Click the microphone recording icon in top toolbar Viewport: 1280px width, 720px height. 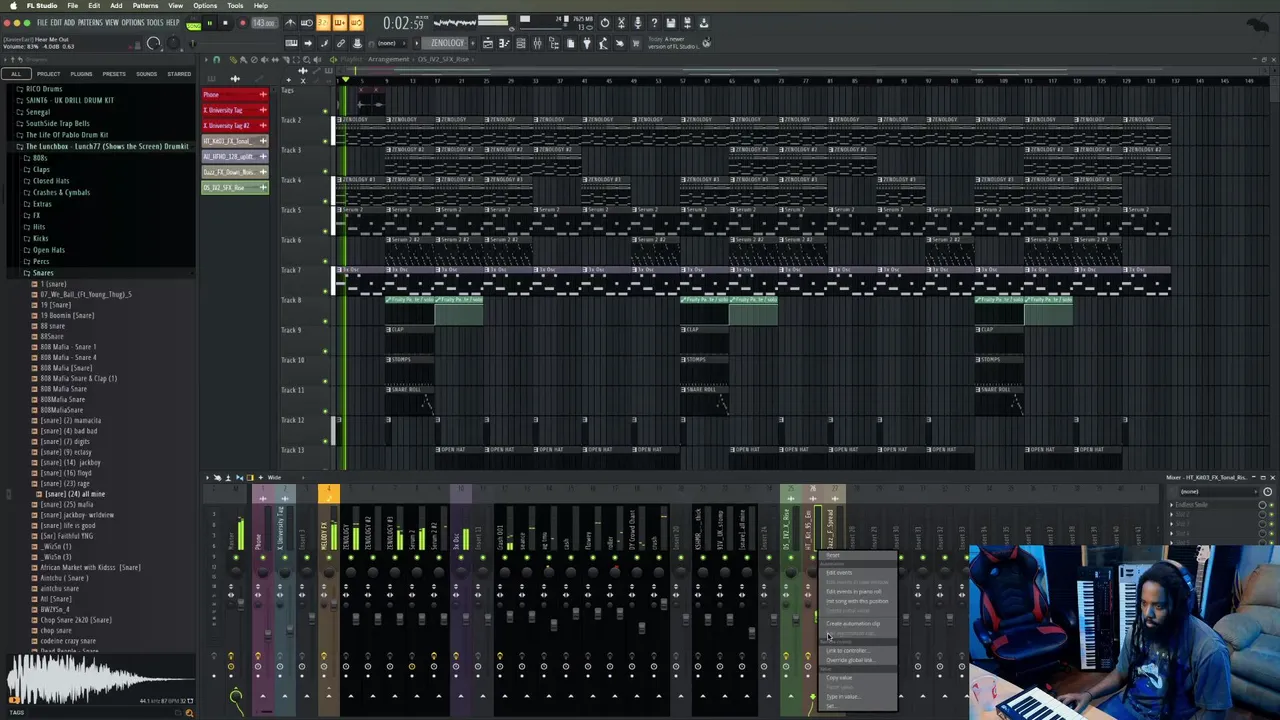click(637, 22)
